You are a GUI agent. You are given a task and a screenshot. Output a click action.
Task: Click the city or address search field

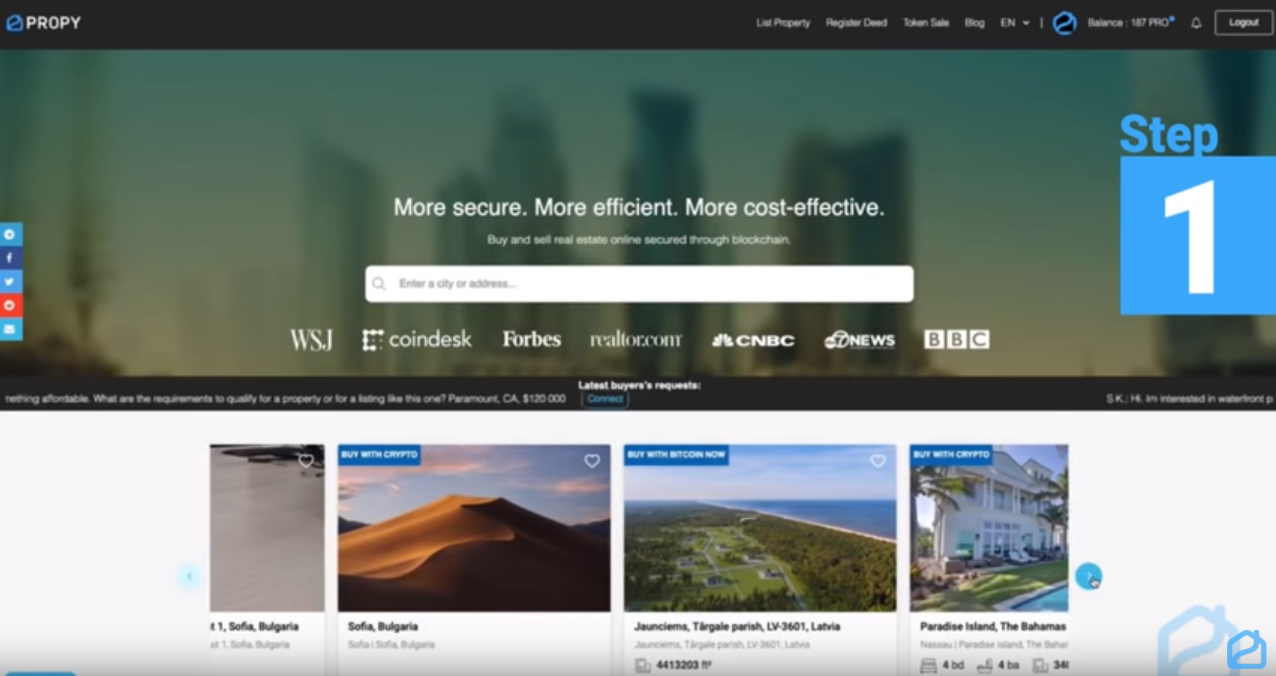tap(639, 284)
